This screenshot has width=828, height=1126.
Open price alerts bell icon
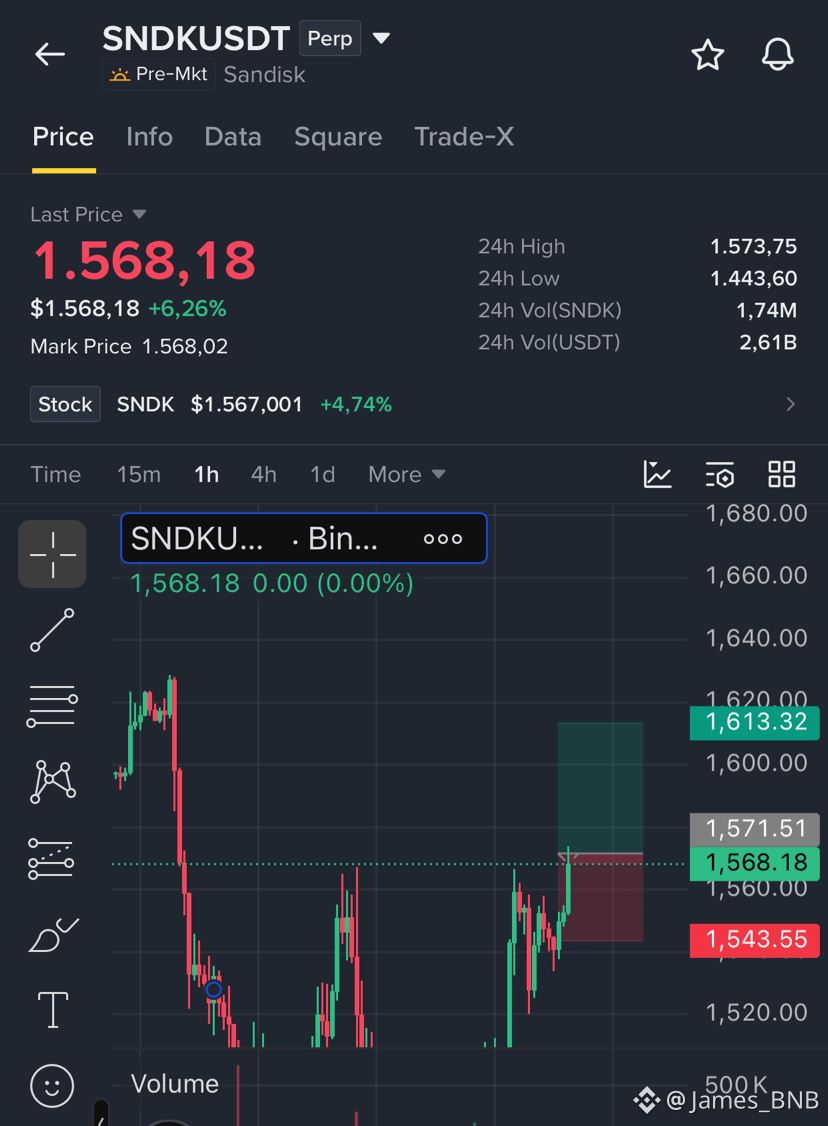[777, 55]
